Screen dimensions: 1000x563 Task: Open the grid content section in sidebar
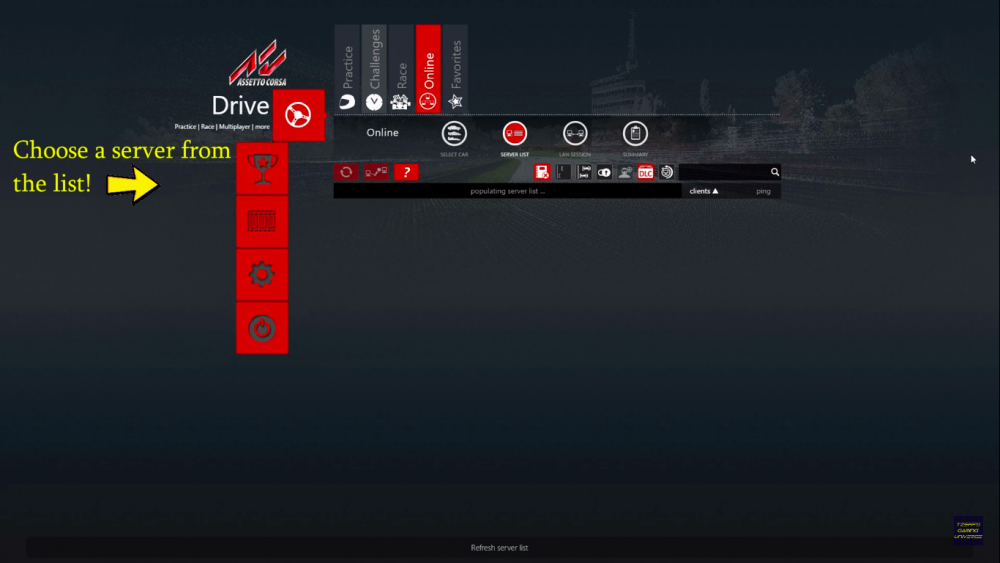[262, 221]
